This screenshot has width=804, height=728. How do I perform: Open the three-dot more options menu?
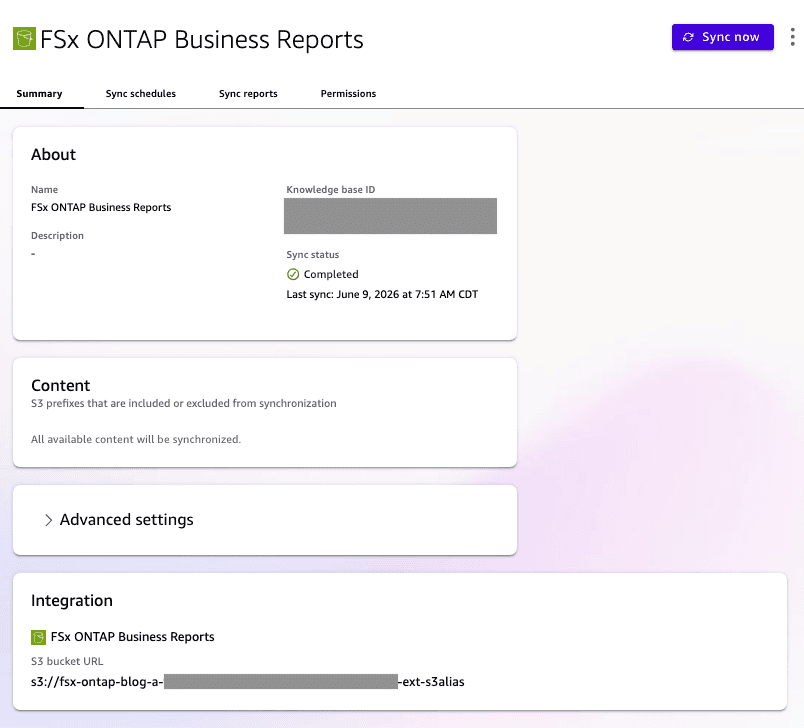tap(792, 37)
